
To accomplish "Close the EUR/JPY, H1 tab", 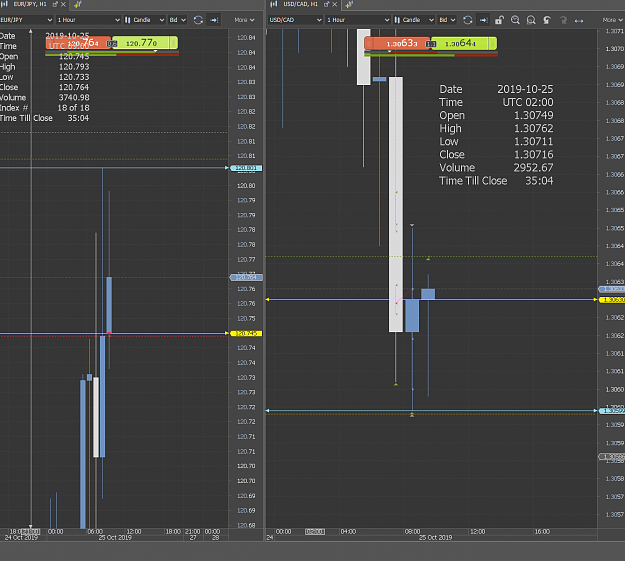I will (63, 4).
